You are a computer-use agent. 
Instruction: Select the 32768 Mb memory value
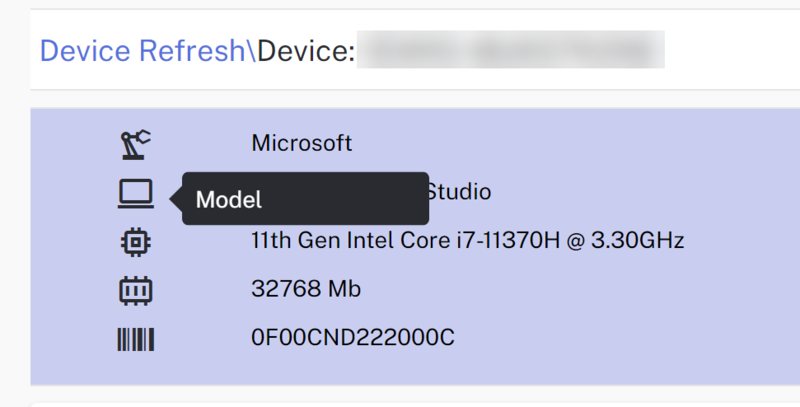pos(305,290)
